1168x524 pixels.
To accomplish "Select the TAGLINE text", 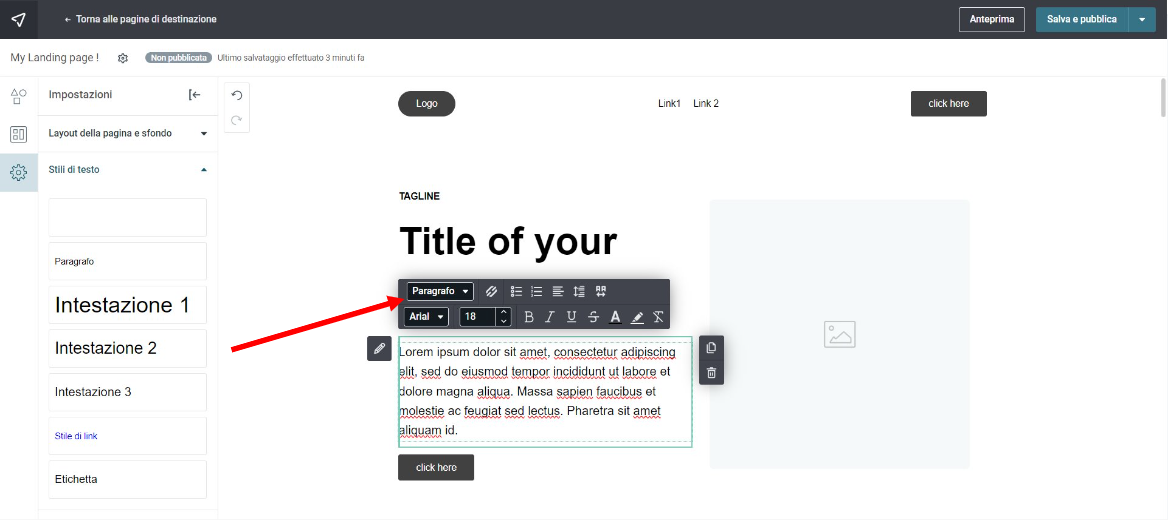I will tap(419, 196).
